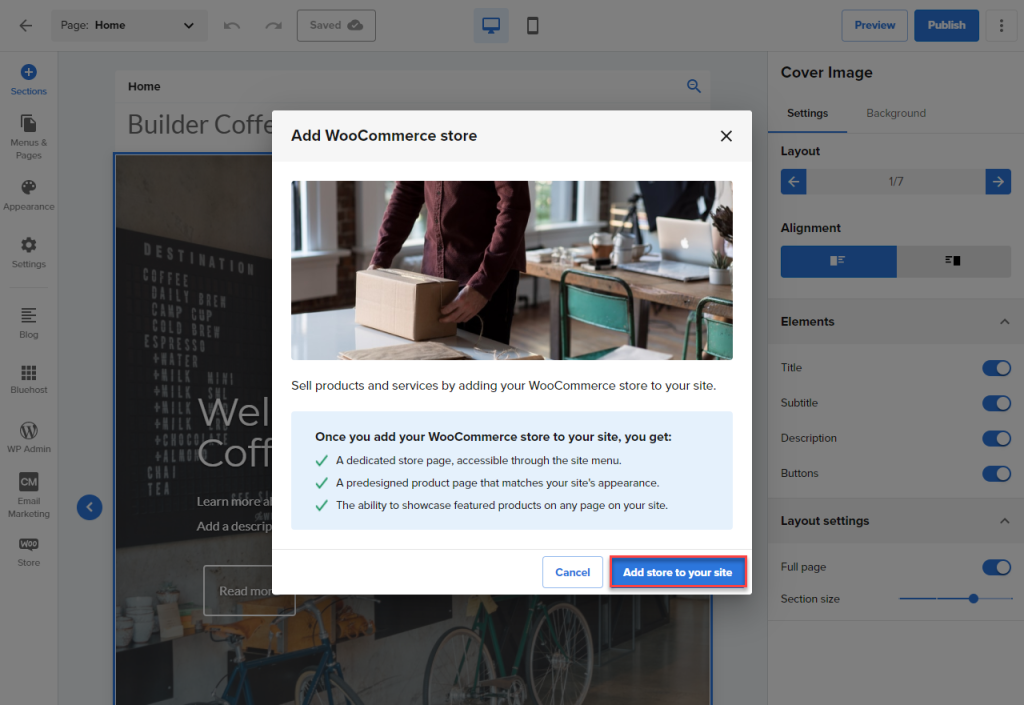Collapse the Elements section
Image resolution: width=1024 pixels, height=705 pixels.
pos(1004,322)
